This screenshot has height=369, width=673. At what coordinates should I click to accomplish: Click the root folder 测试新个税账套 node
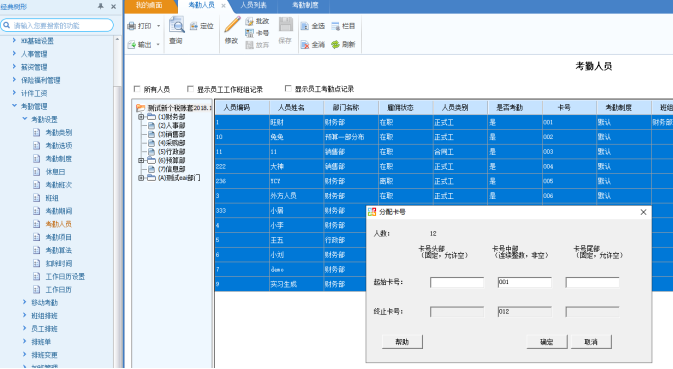click(x=174, y=108)
